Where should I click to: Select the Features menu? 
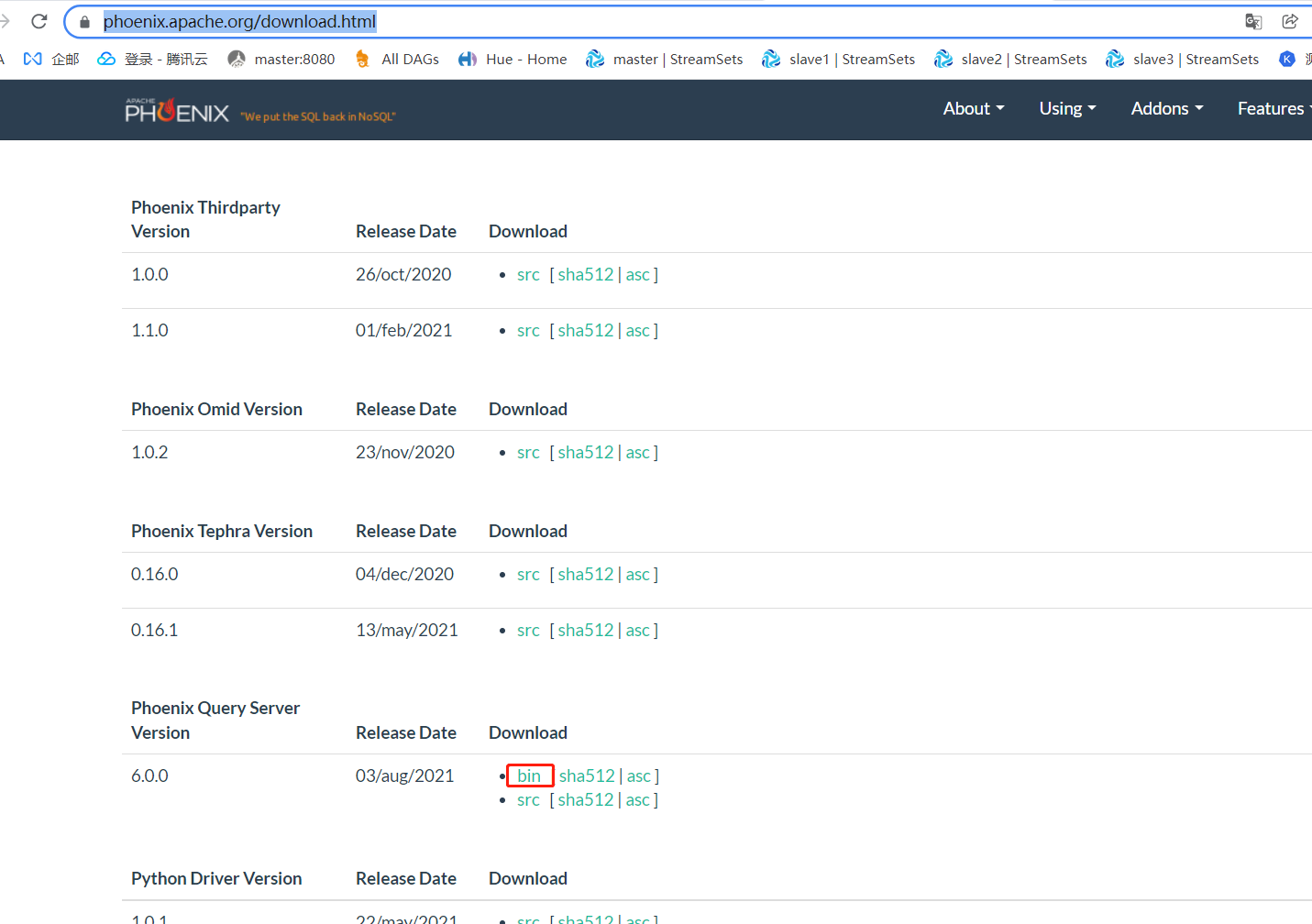(1272, 108)
